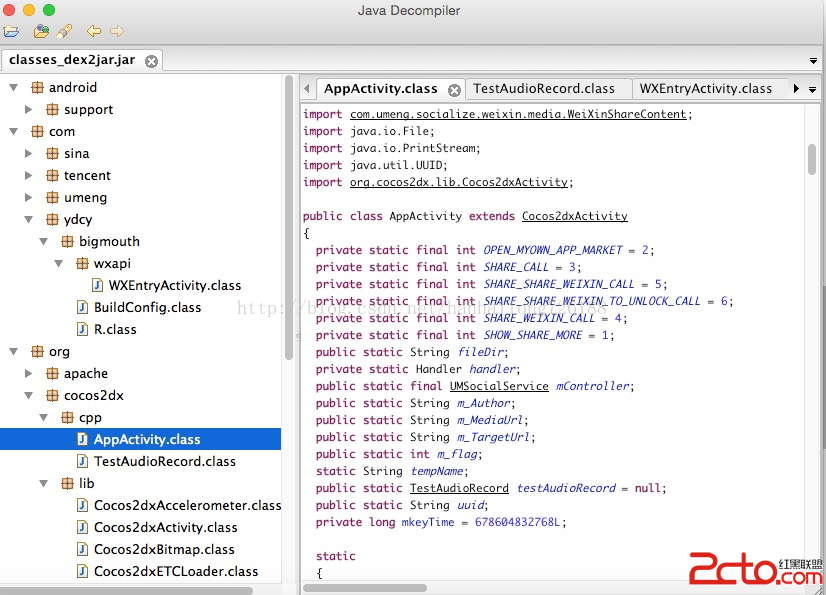Screen dimensions: 826x595
Task: Click the Open File folder icon
Action: [x=11, y=32]
